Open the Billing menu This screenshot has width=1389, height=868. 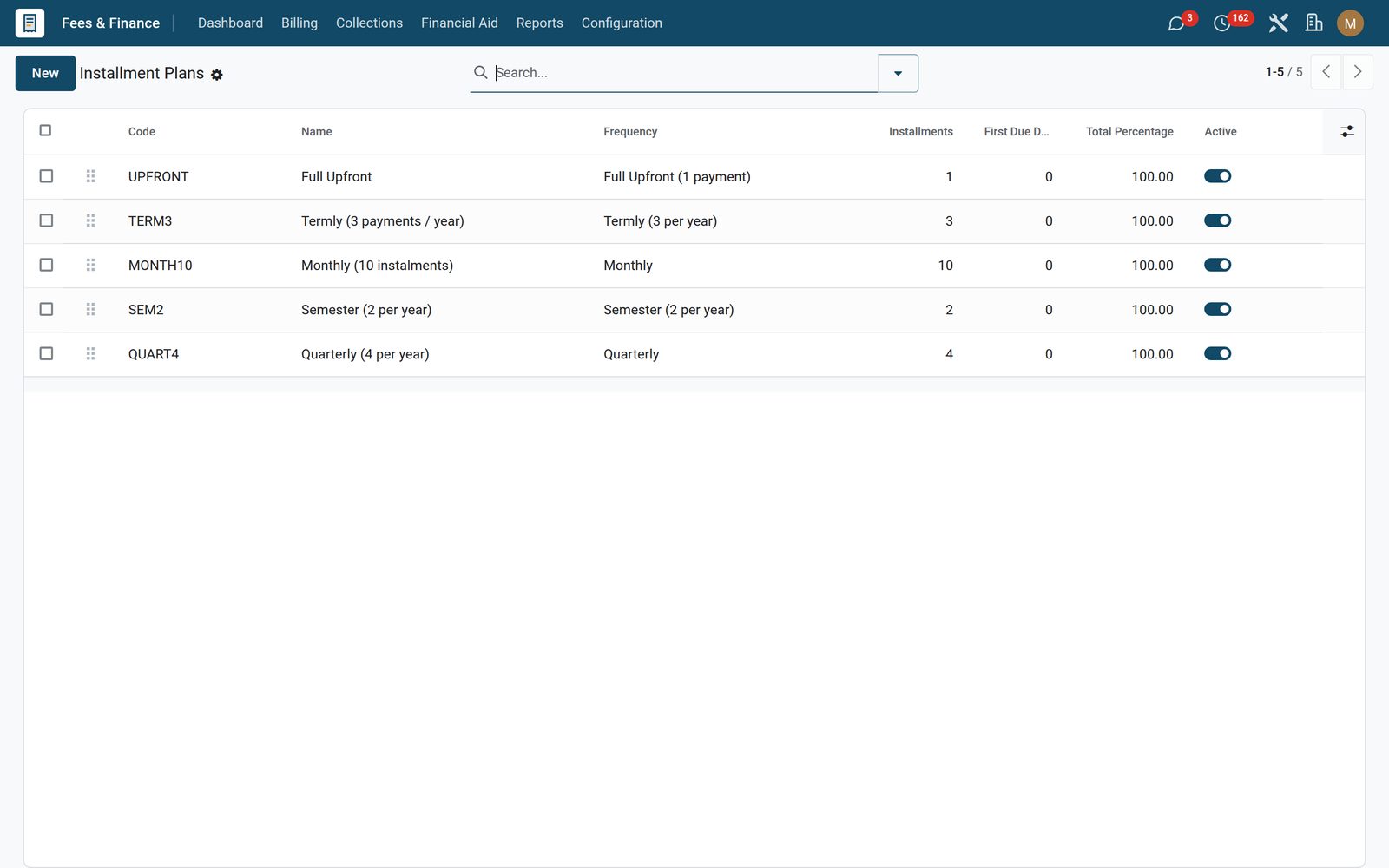click(x=300, y=23)
